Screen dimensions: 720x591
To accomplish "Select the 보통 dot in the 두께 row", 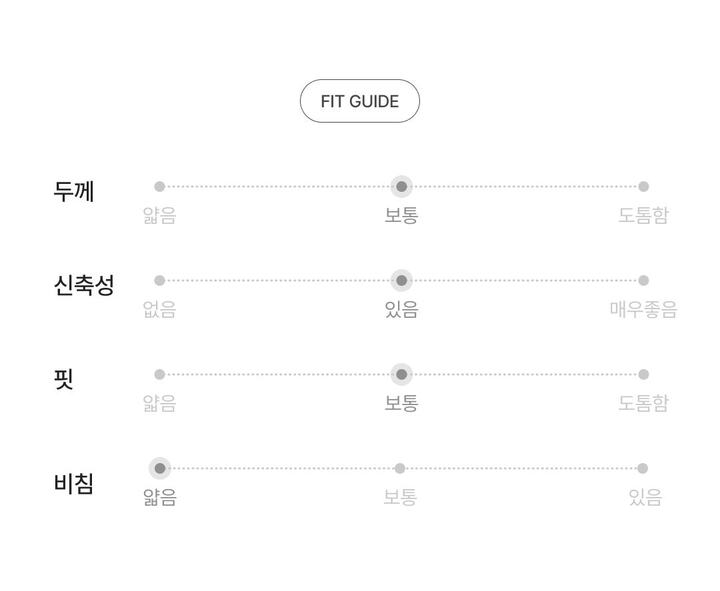I will [401, 186].
